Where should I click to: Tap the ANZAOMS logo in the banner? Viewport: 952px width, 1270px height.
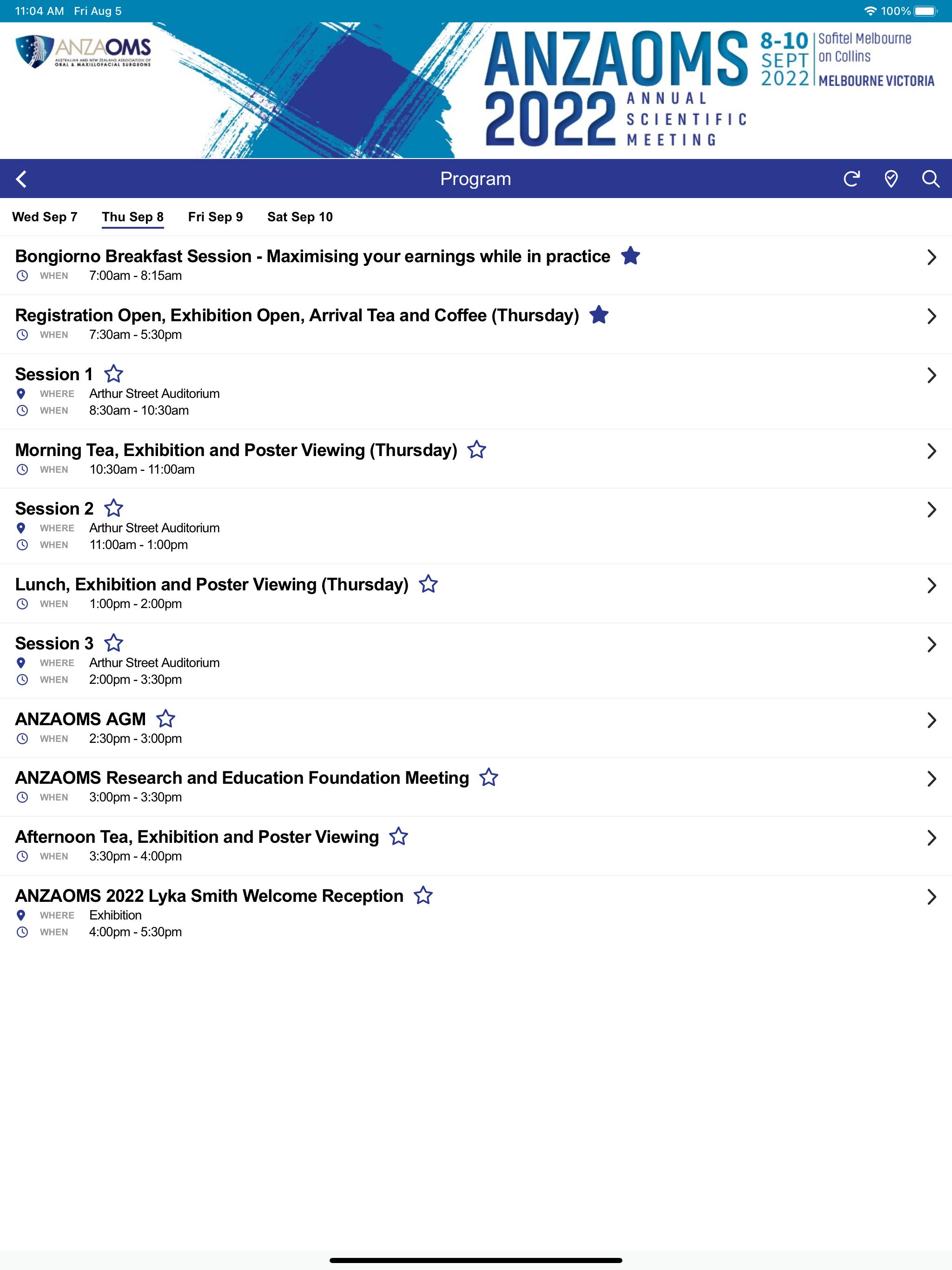click(x=84, y=52)
